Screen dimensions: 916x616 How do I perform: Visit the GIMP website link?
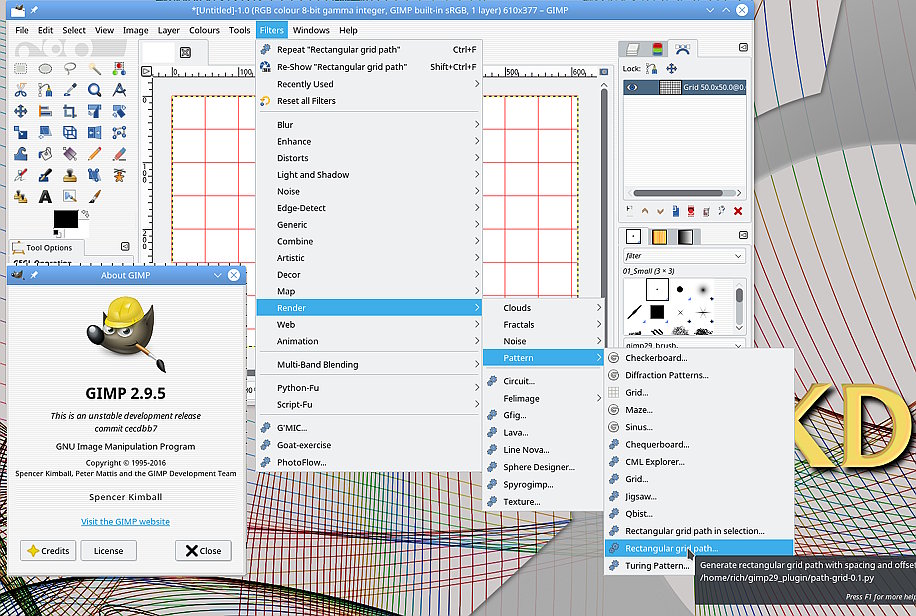pyautogui.click(x=126, y=521)
